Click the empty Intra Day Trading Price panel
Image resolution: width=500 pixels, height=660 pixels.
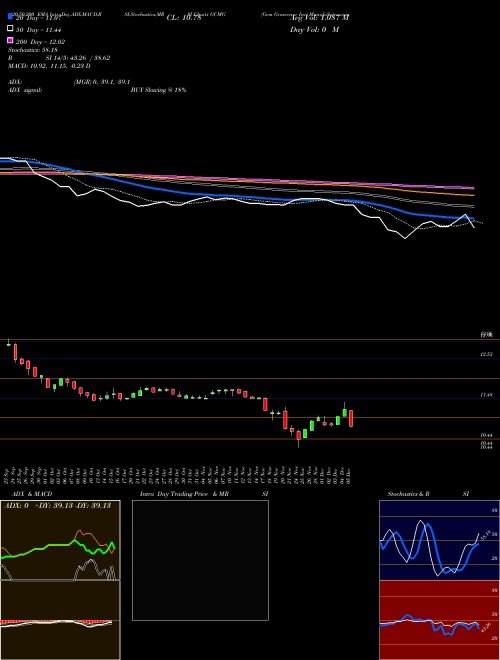[x=200, y=560]
